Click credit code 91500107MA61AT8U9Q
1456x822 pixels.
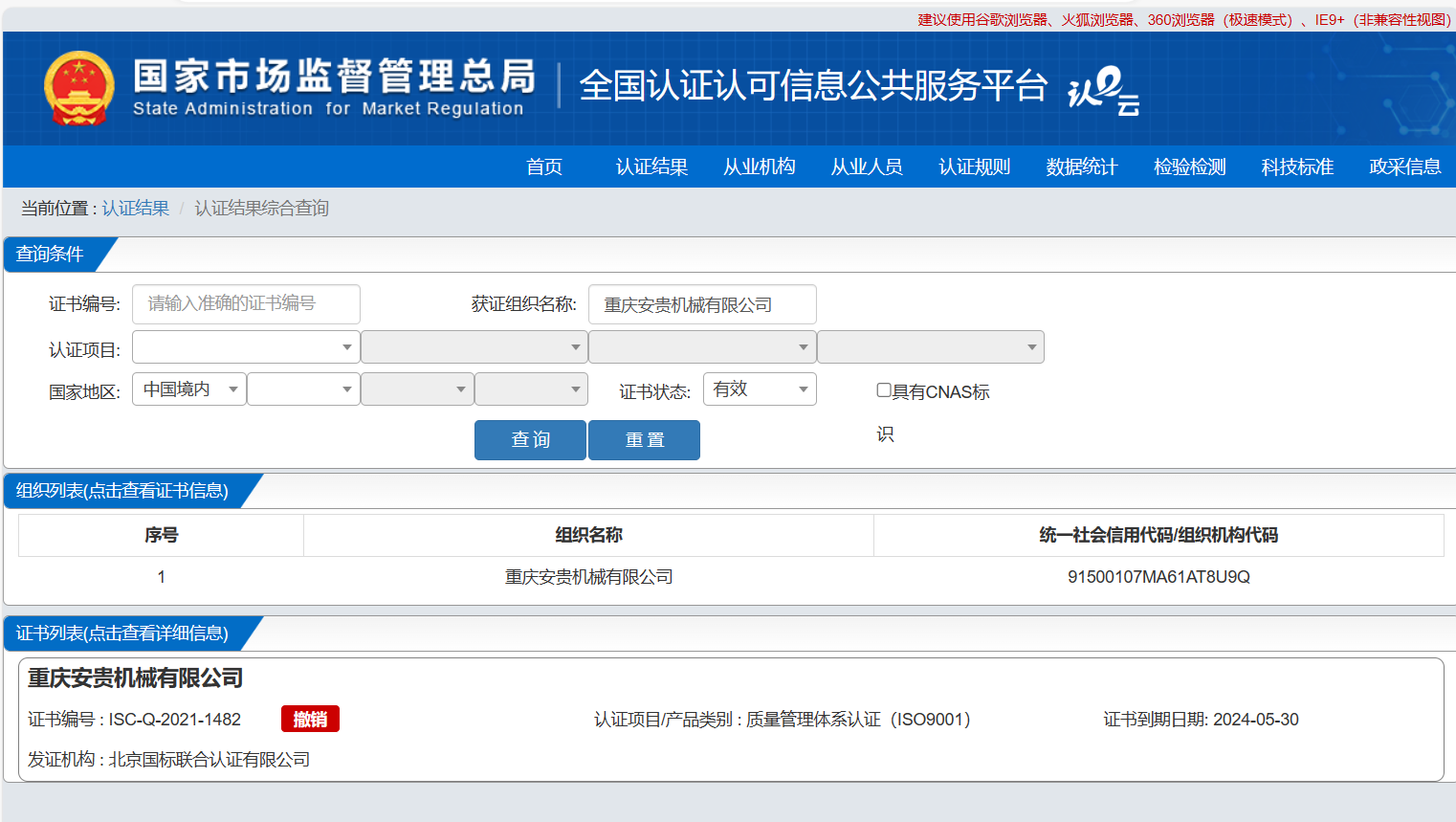pos(1158,577)
